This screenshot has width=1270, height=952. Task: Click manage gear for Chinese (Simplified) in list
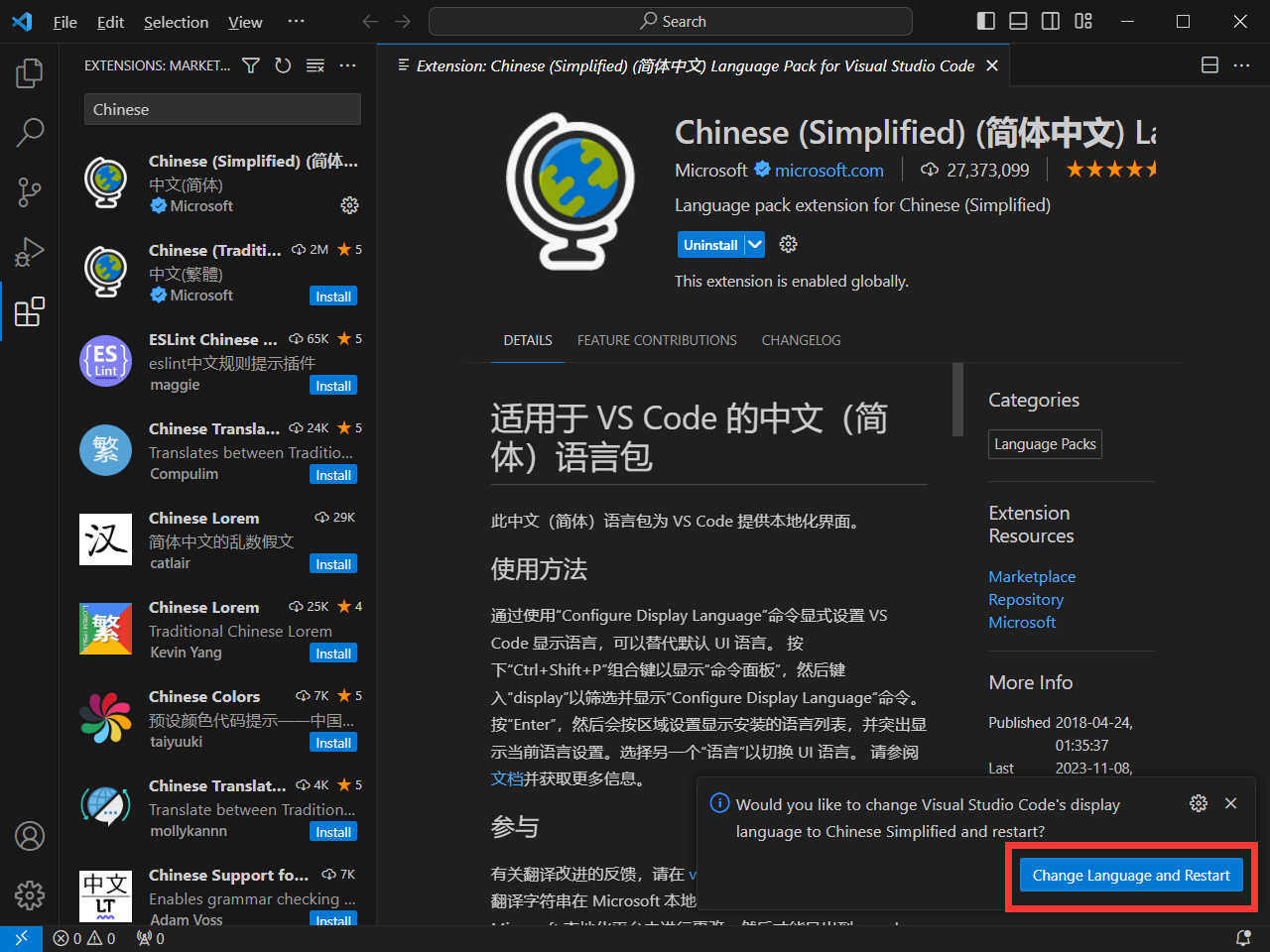(349, 205)
